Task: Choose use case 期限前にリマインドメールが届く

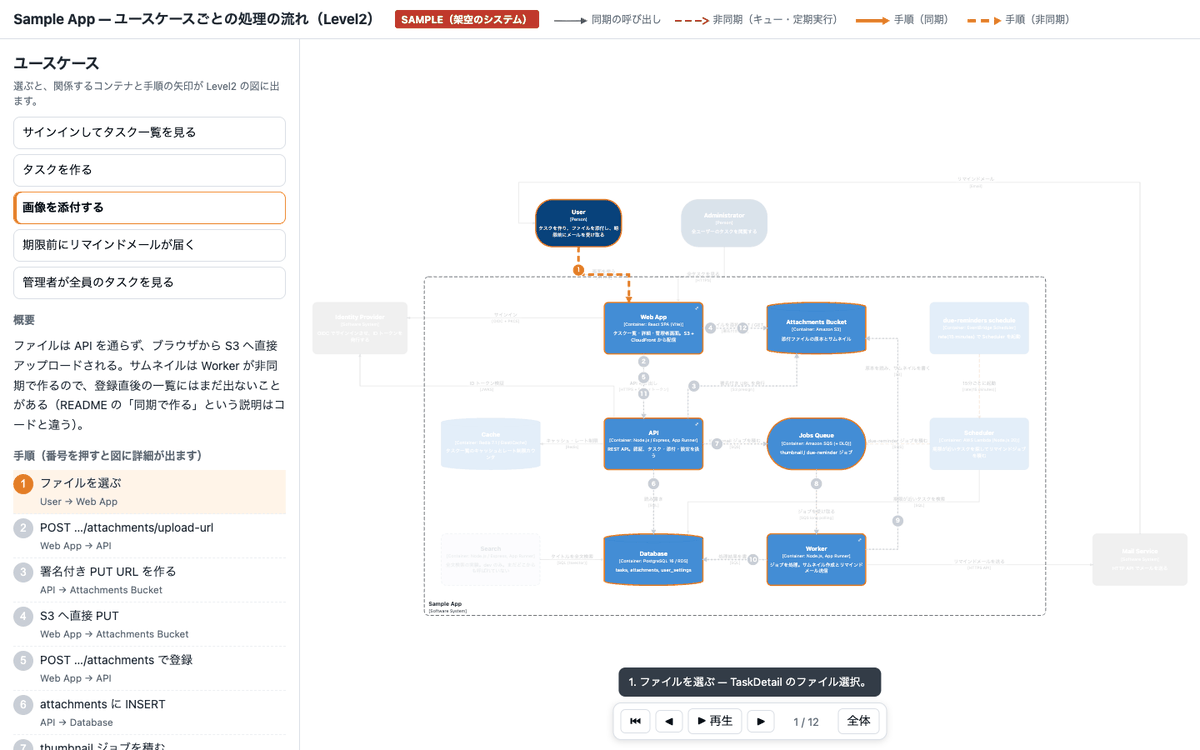Action: (x=149, y=245)
